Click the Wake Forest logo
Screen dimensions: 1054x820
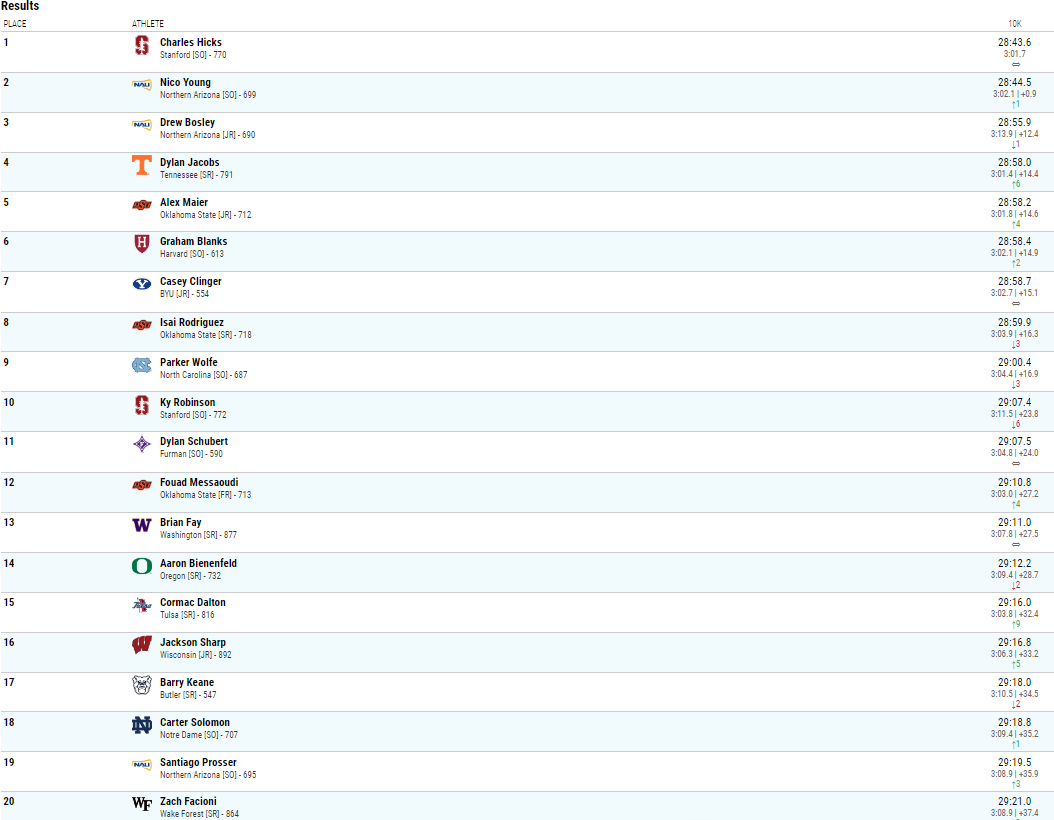tap(142, 804)
